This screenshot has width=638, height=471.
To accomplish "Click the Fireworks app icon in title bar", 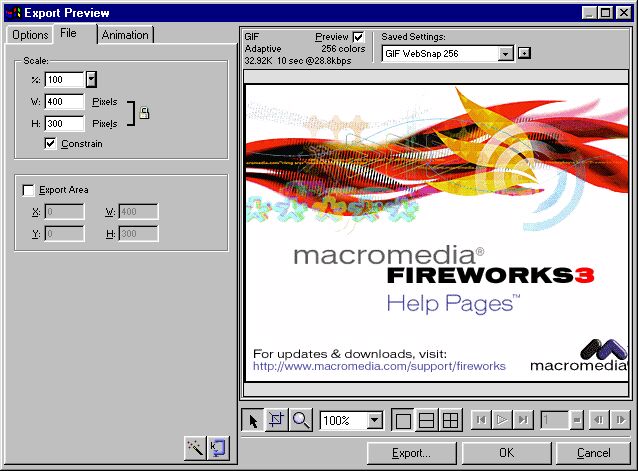I will click(x=13, y=13).
